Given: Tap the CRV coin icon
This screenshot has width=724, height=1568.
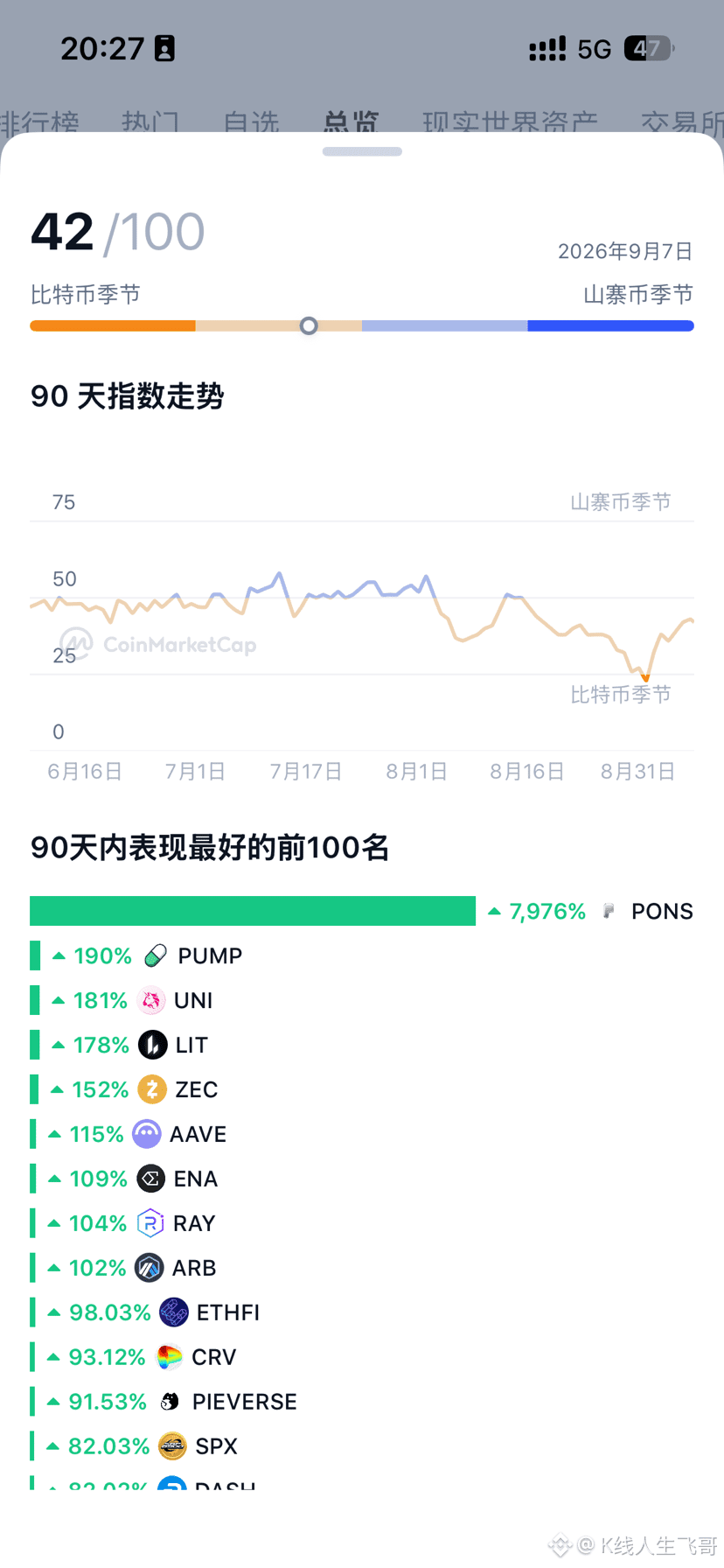Looking at the screenshot, I should coord(169,1357).
